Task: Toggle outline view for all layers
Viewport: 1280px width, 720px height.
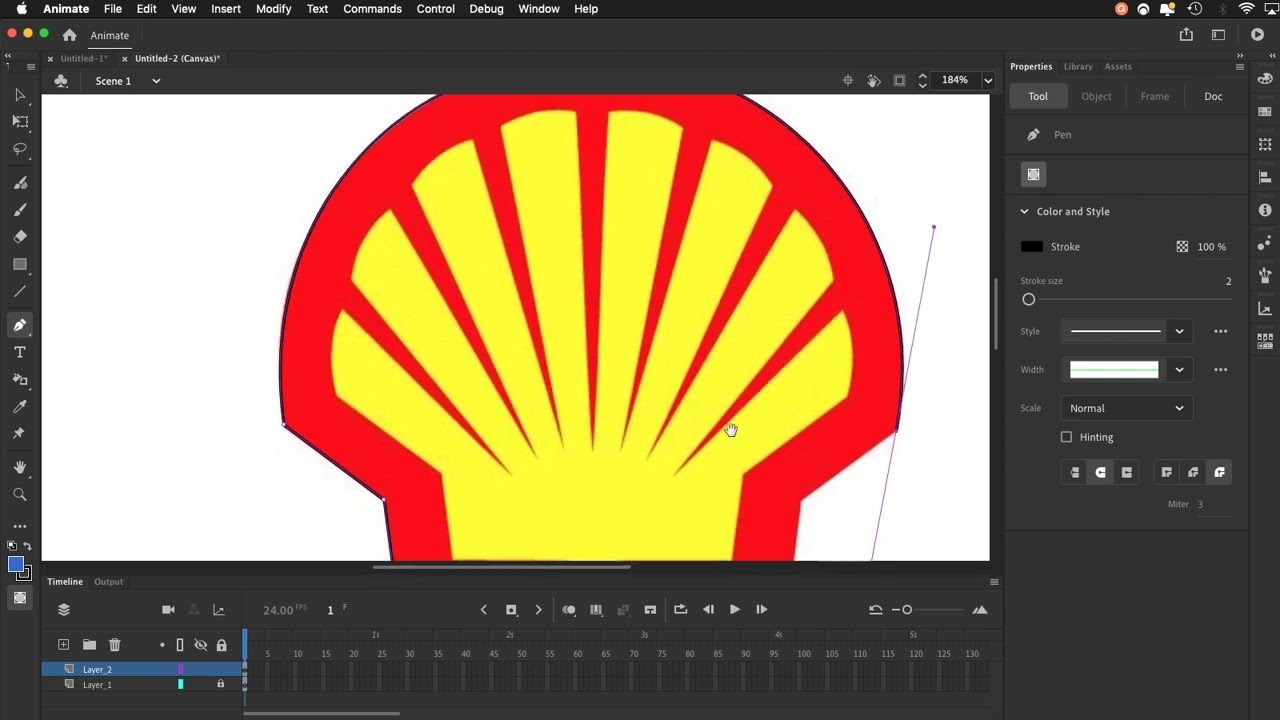Action: pyautogui.click(x=180, y=645)
